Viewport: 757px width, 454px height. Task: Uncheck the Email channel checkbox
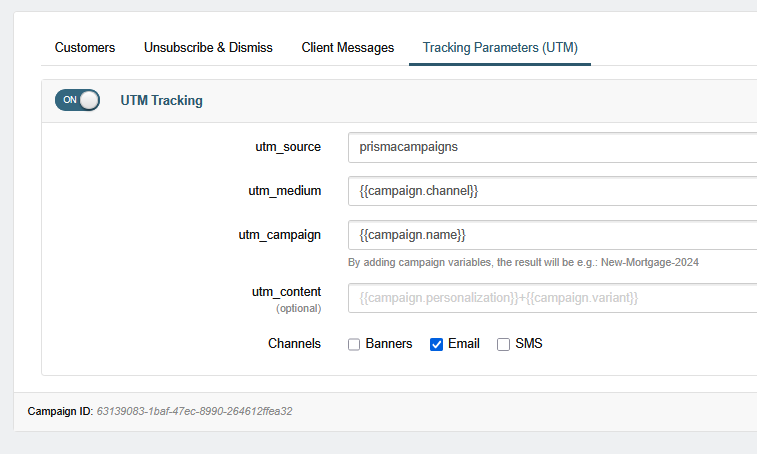click(436, 344)
